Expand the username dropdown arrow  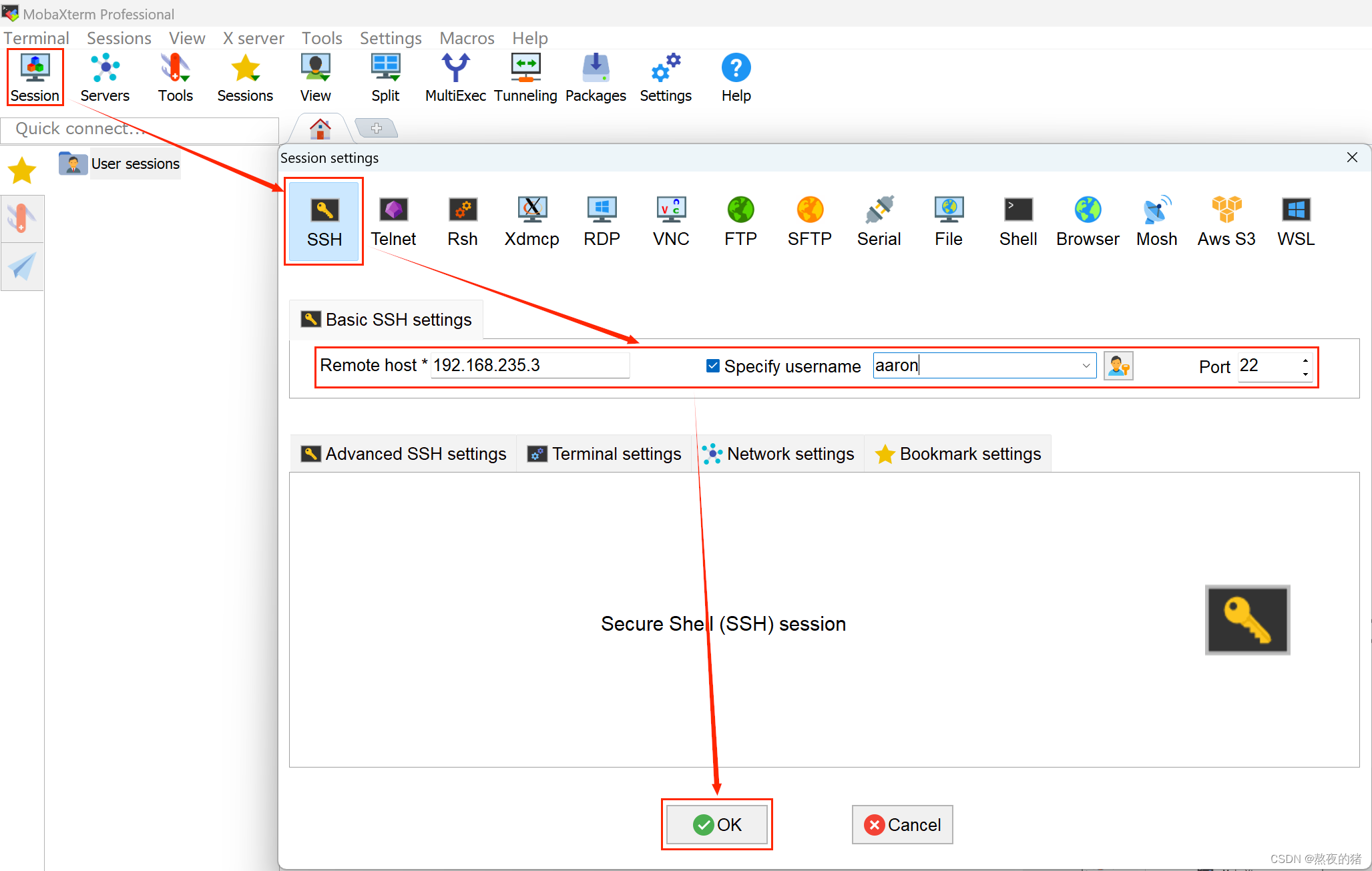click(1086, 366)
